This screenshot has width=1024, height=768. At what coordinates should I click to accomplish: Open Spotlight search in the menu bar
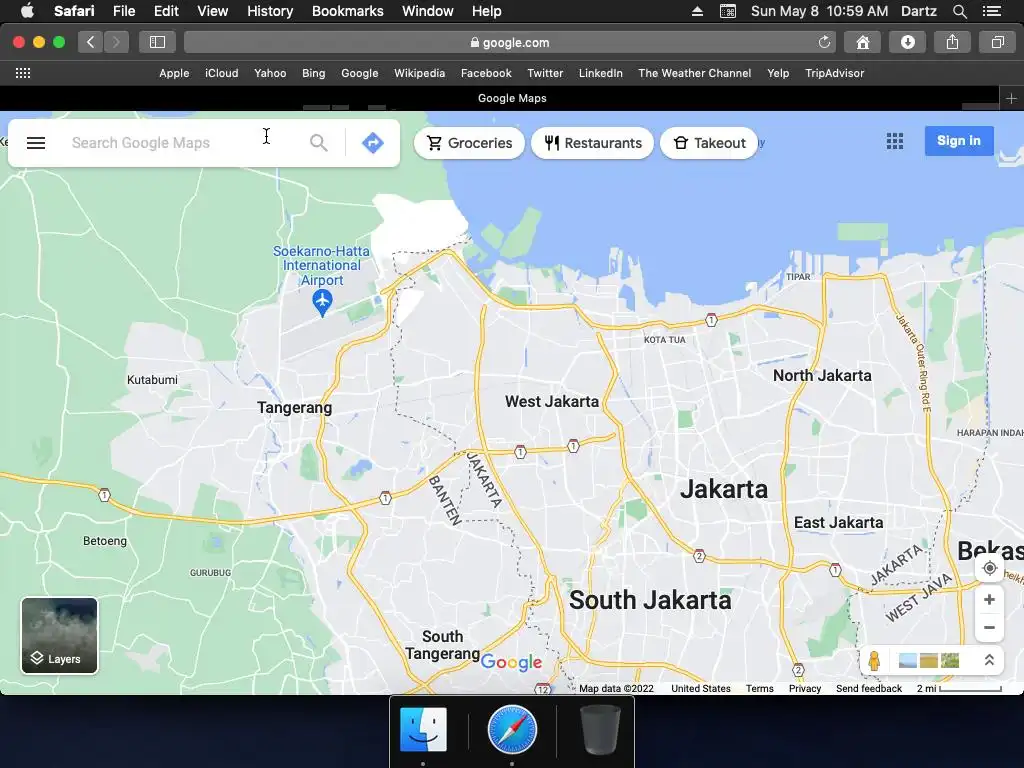click(959, 11)
